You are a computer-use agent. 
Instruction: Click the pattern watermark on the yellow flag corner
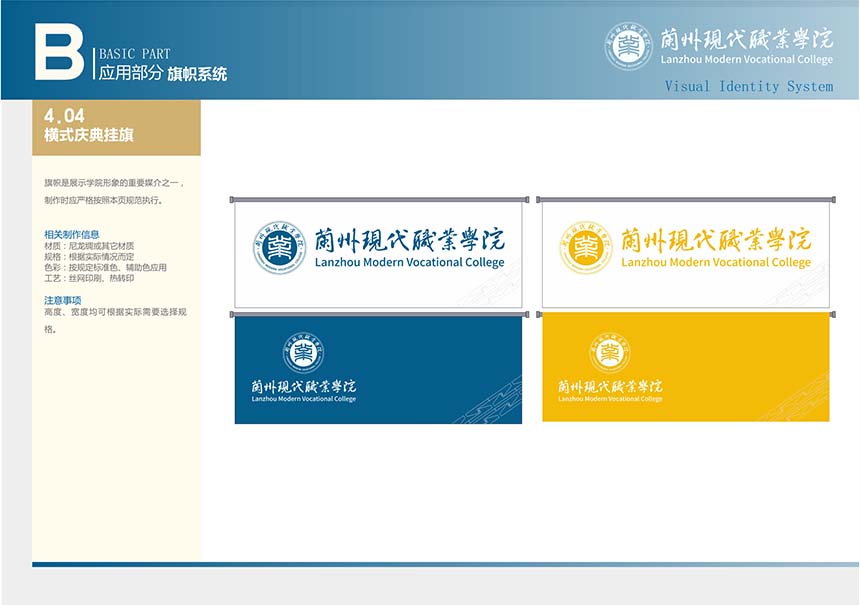click(x=796, y=400)
